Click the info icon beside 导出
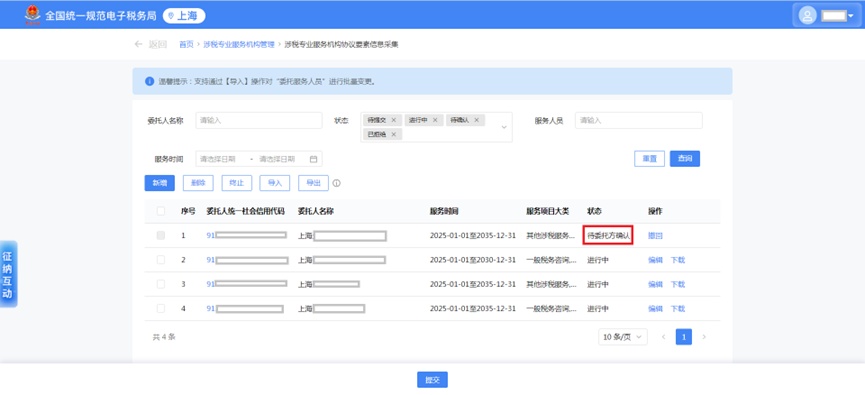 coord(337,183)
